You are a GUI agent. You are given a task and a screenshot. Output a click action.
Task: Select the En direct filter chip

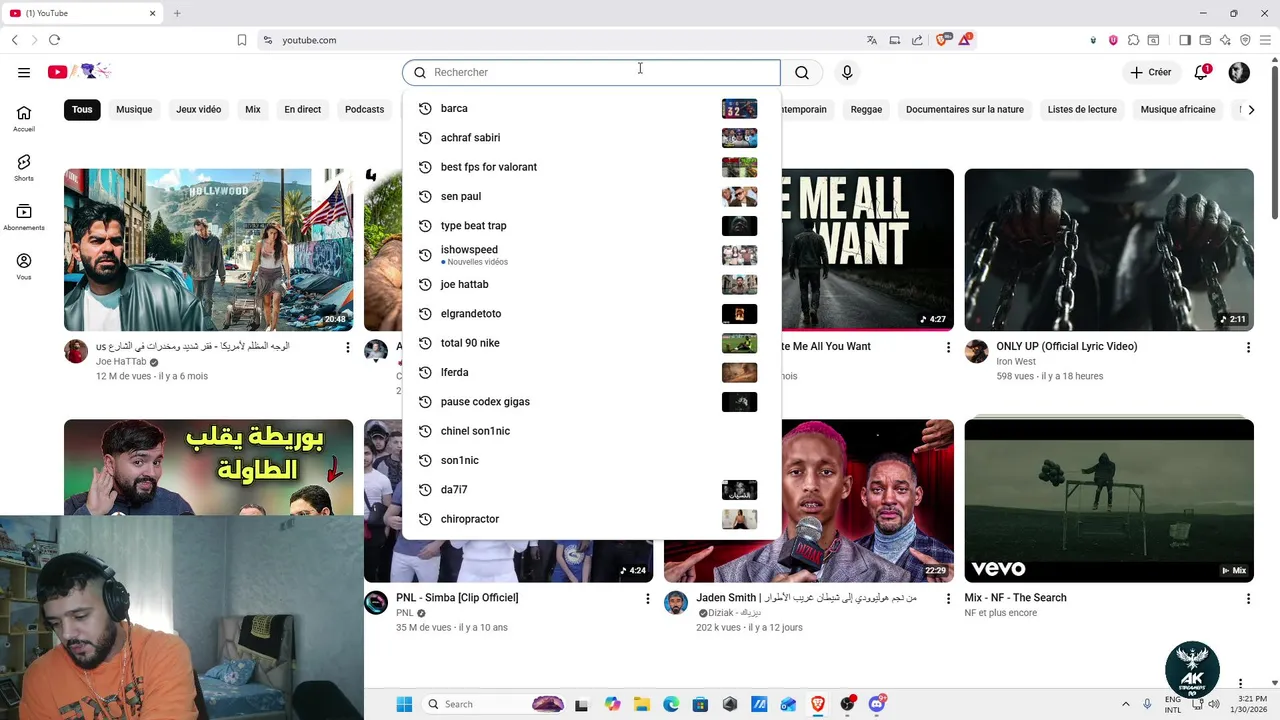302,109
